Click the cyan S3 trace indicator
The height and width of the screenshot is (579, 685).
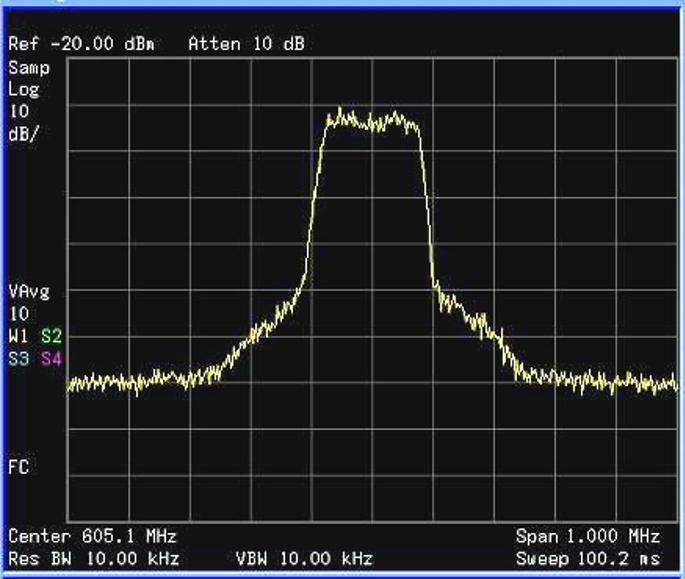(17, 357)
